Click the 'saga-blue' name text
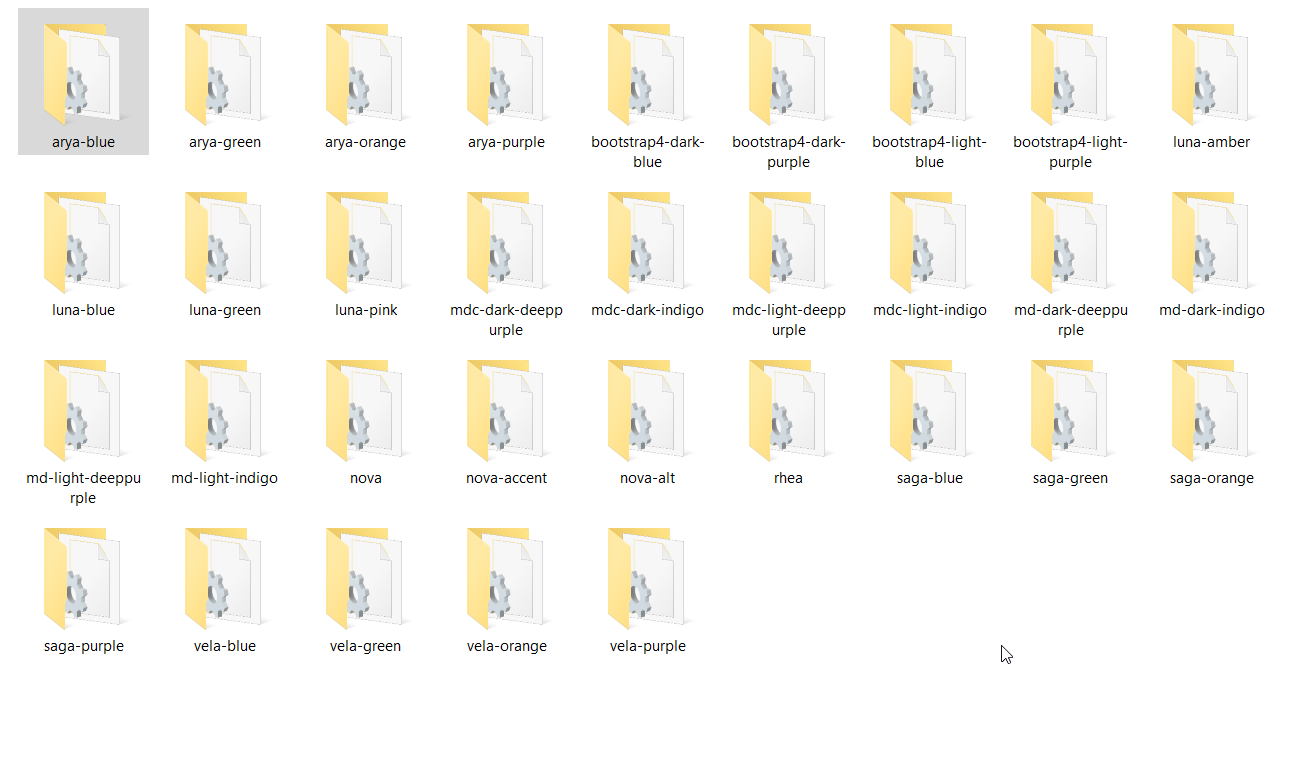This screenshot has height=779, width=1291. pyautogui.click(x=929, y=478)
